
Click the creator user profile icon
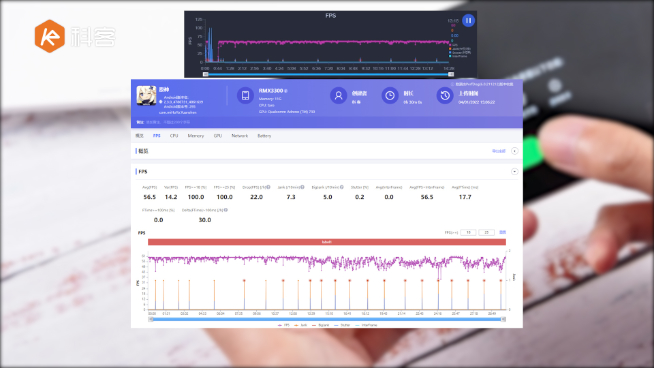pyautogui.click(x=338, y=96)
